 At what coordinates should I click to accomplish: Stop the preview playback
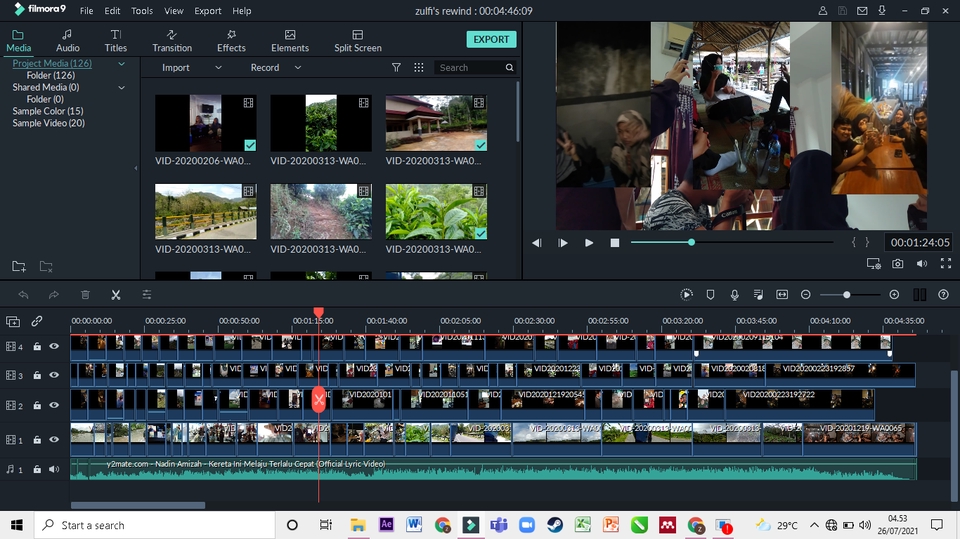615,243
